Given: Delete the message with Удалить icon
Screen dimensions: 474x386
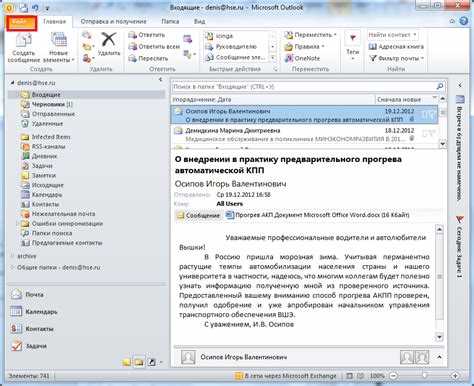Looking at the screenshot, I should [109, 44].
